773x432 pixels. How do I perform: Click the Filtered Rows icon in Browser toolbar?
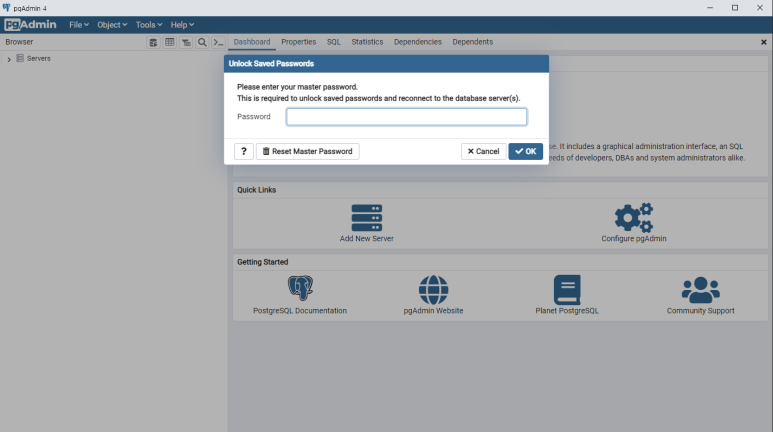point(186,42)
